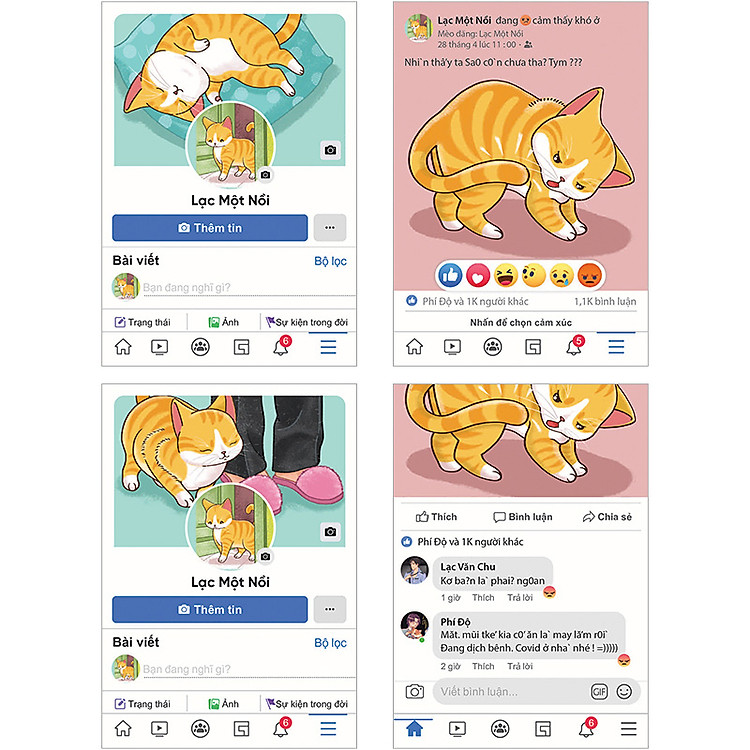Tap the camera icon beside comment field
The width and height of the screenshot is (750, 750).
point(415,692)
